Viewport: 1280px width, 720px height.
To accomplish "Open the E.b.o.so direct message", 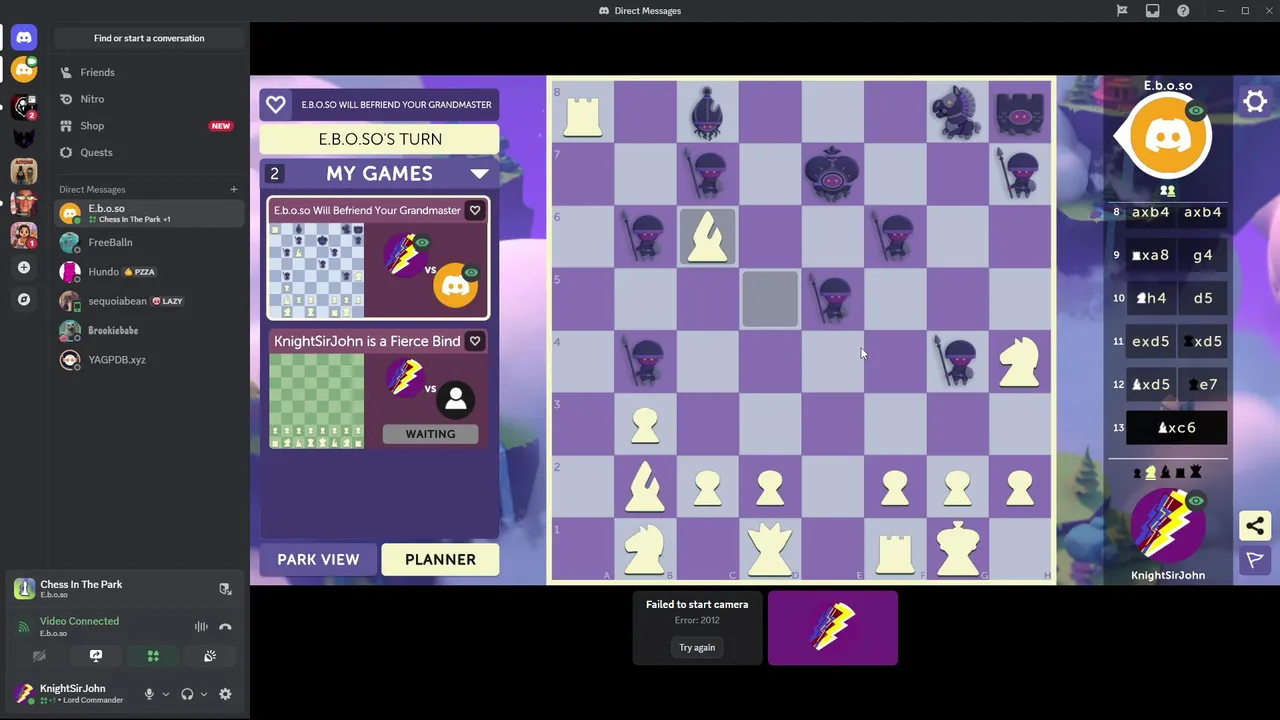I will click(x=149, y=213).
